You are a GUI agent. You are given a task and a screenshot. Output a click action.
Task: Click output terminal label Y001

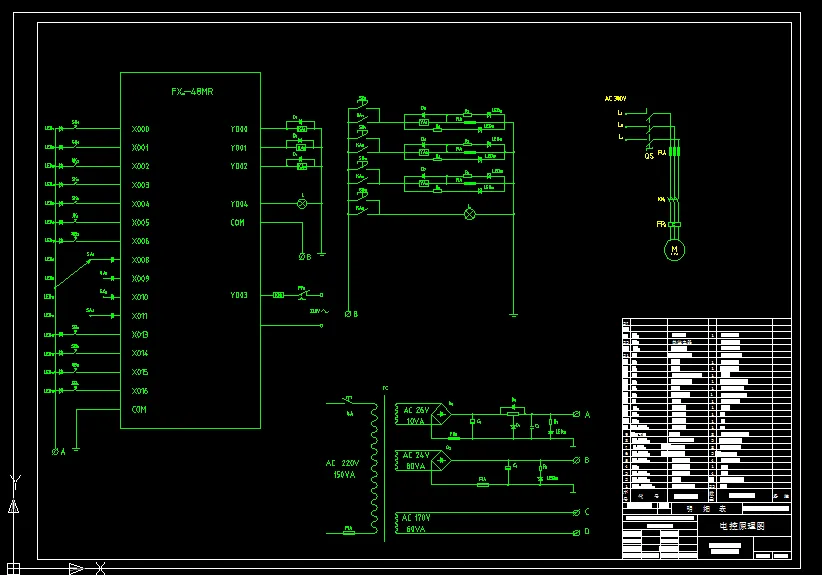coord(239,148)
